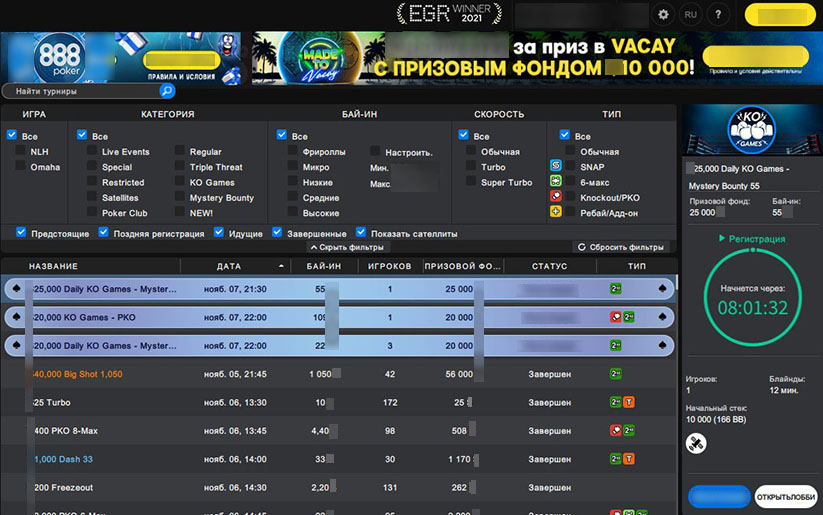The image size is (823, 515).
Task: Open the help question mark icon
Action: coord(718,15)
